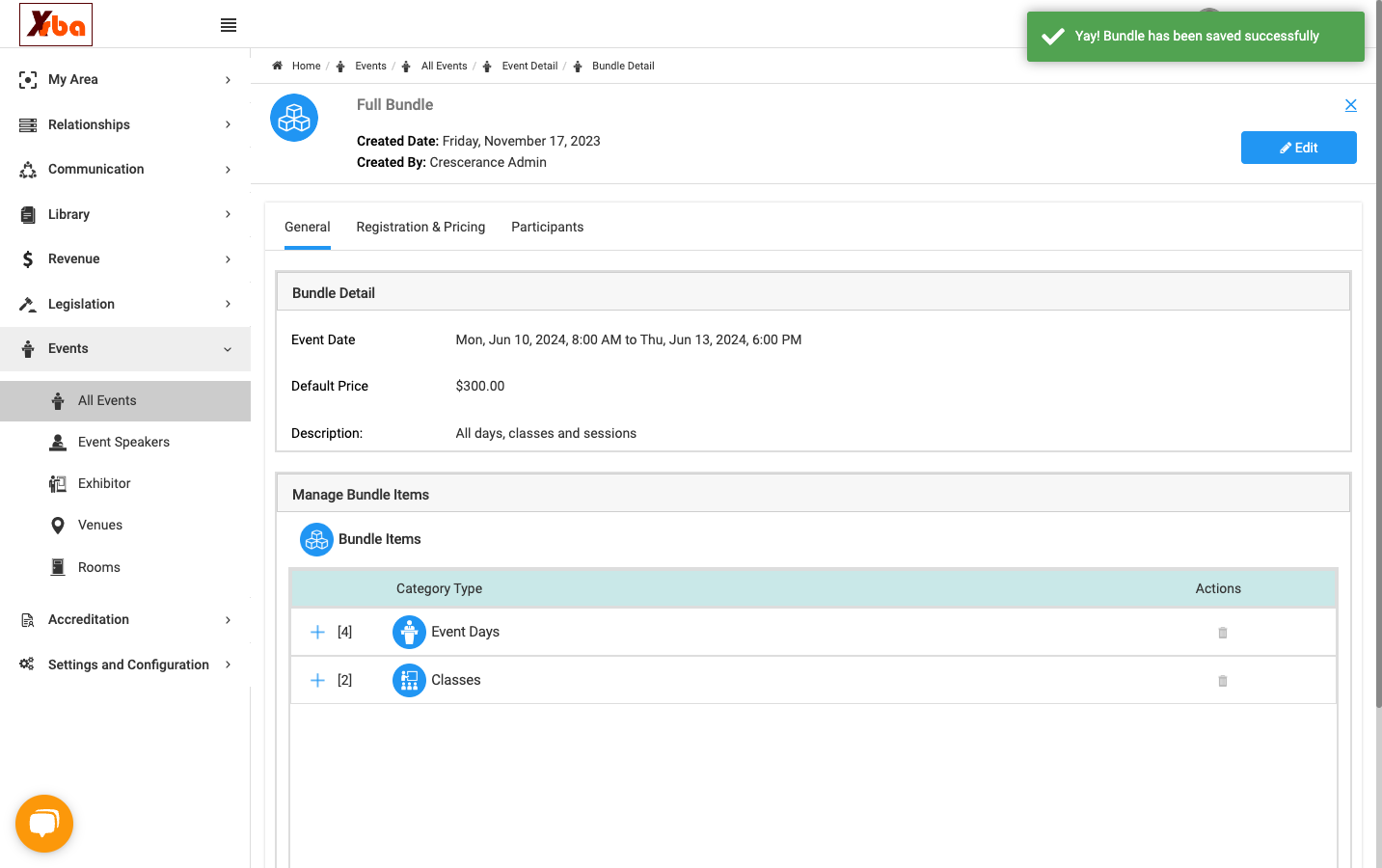The image size is (1382, 868).
Task: Expand the Relationships menu chevron
Action: tap(228, 124)
